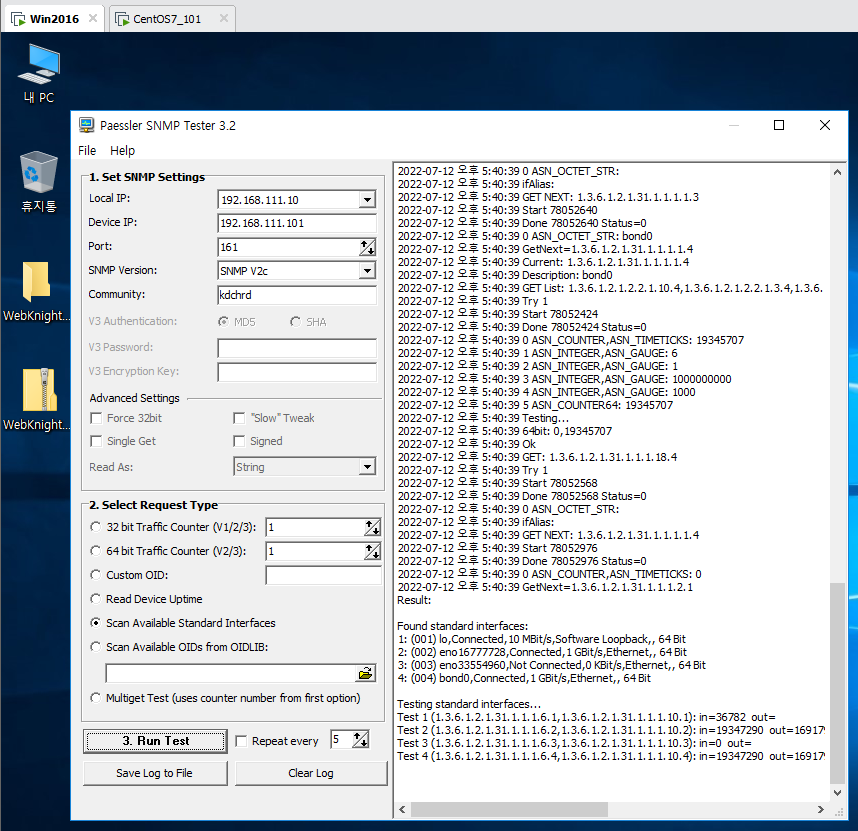Screen dimensions: 858x831
Task: Click the 32 bit Traffic Counter number field
Action: (x=315, y=527)
